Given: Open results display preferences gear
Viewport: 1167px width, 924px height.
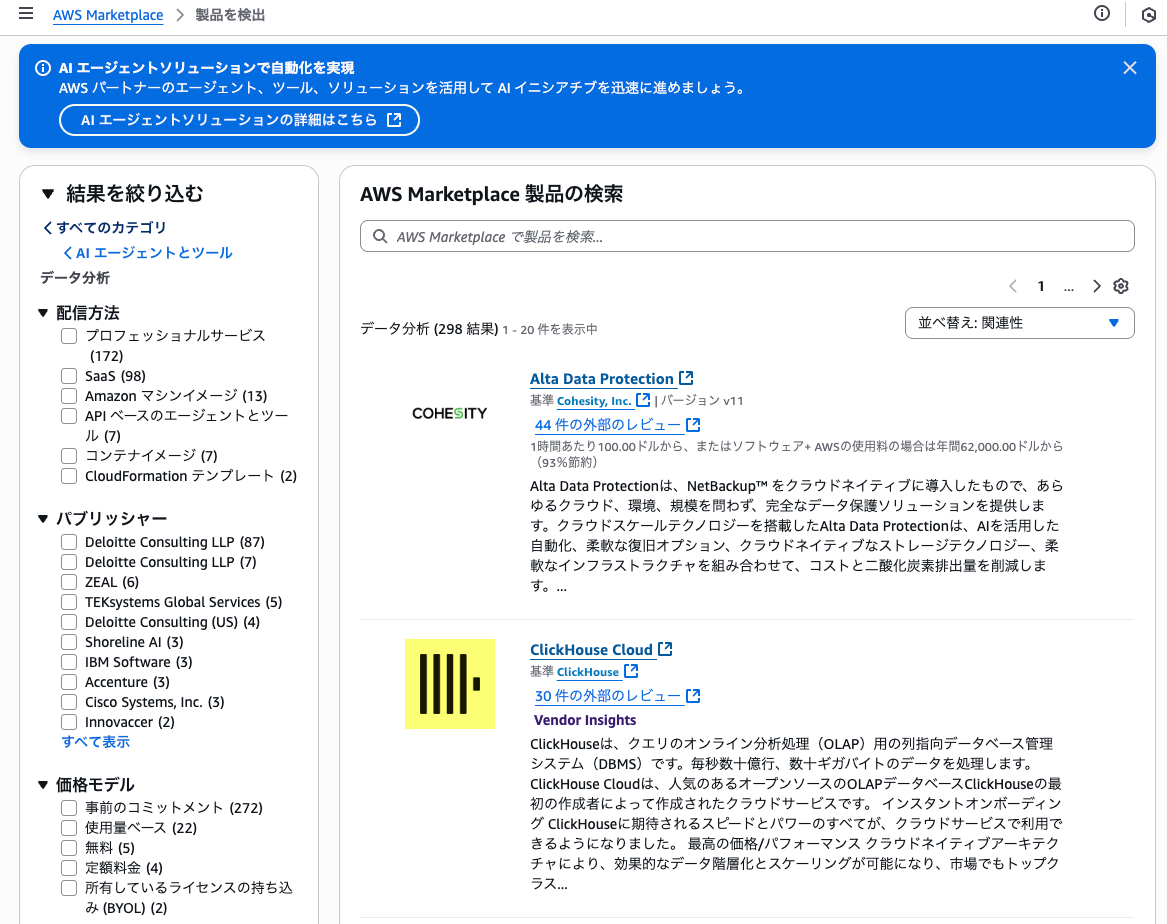Looking at the screenshot, I should tap(1121, 286).
